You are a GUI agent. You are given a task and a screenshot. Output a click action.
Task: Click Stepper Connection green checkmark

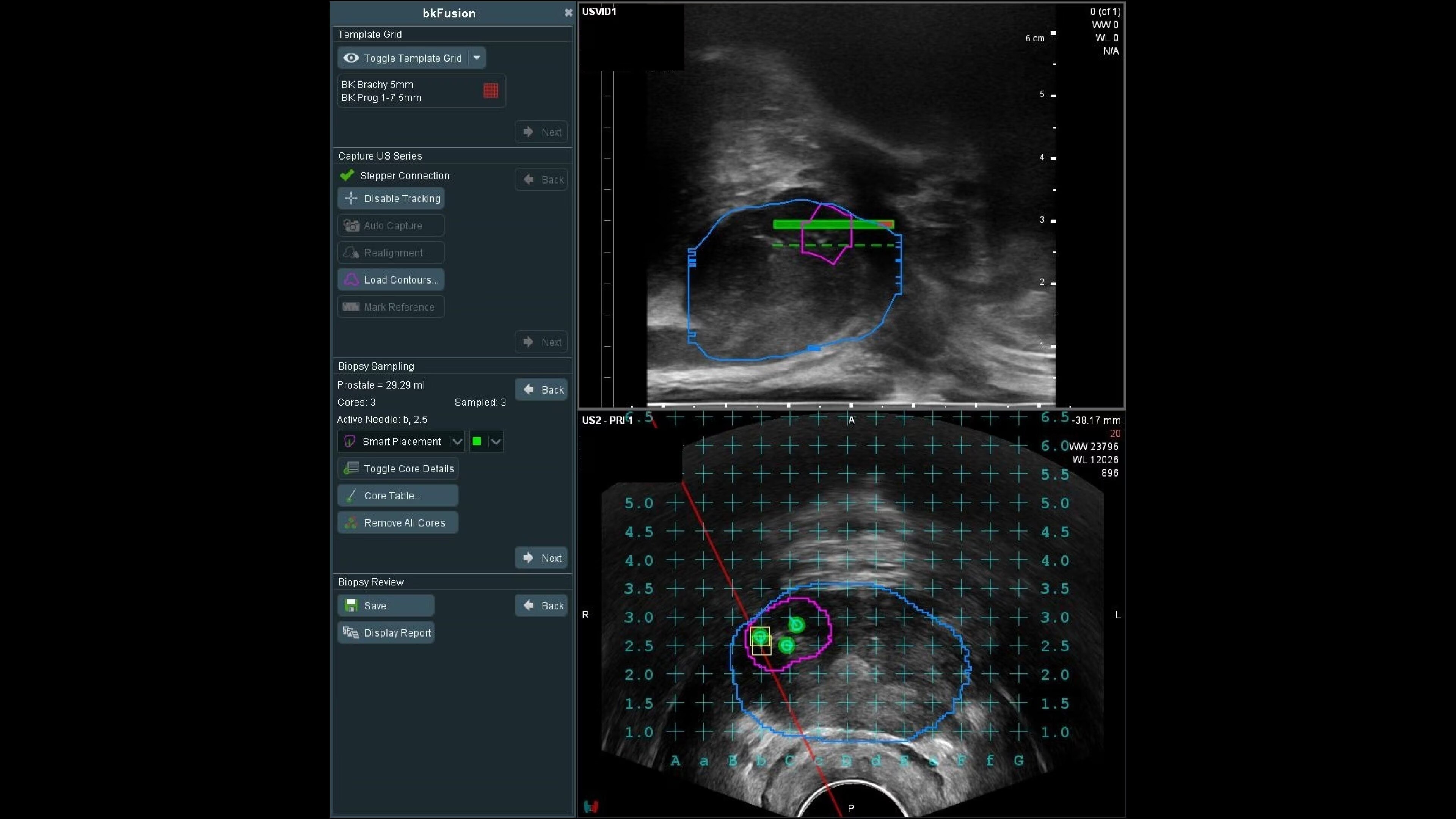pyautogui.click(x=347, y=176)
